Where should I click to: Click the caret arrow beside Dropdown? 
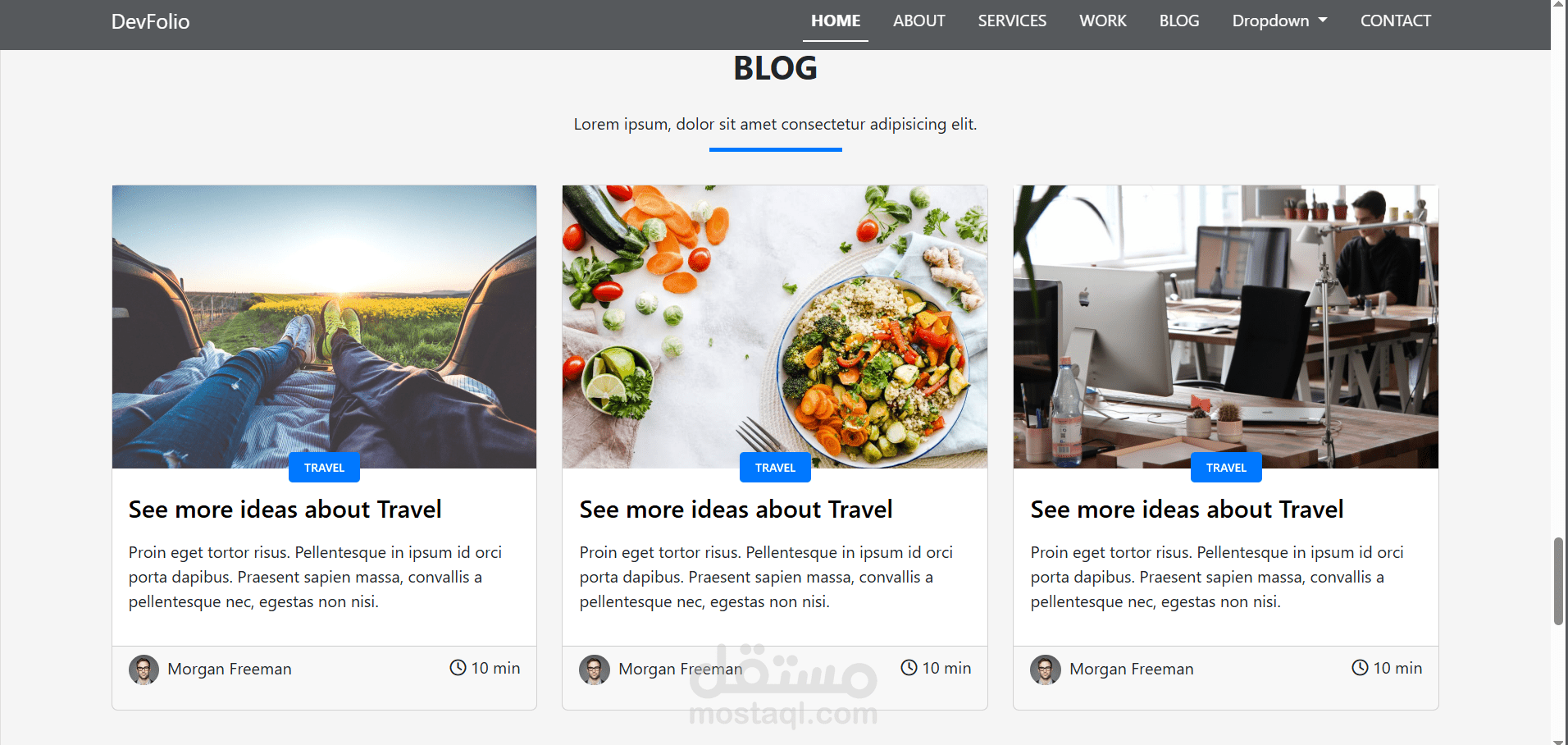(1323, 21)
